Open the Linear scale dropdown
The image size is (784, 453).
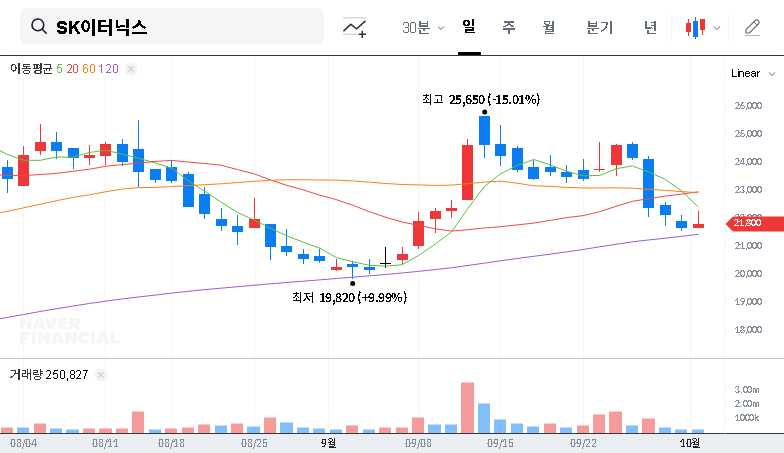click(x=752, y=73)
